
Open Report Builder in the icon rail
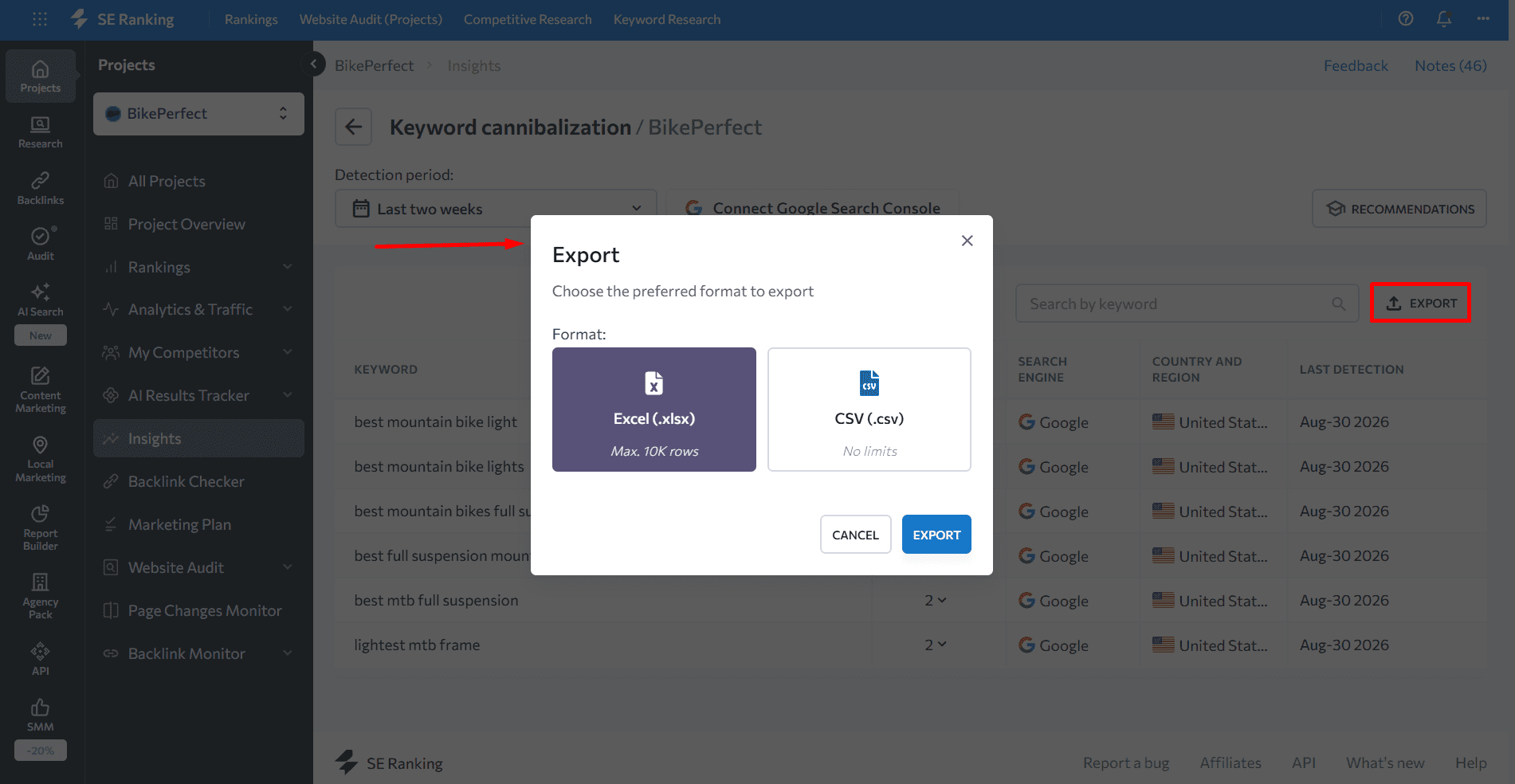pyautogui.click(x=41, y=527)
